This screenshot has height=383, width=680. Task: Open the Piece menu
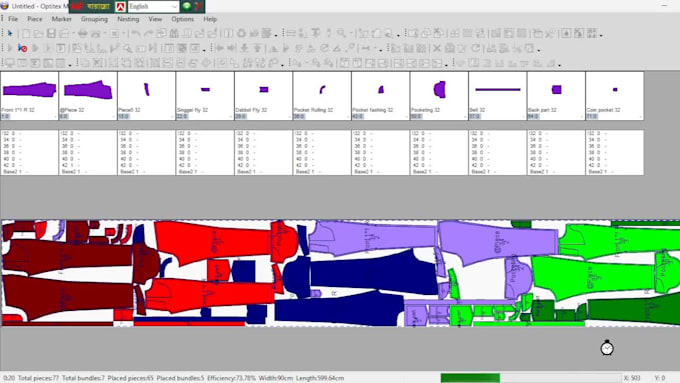pos(35,19)
